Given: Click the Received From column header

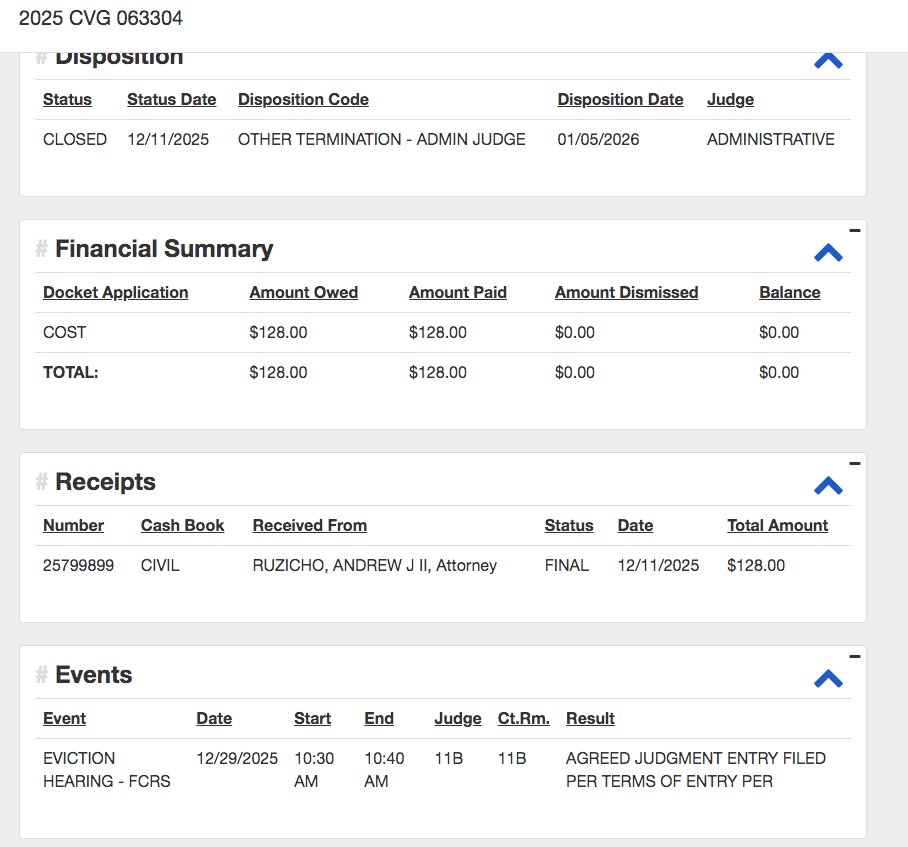Looking at the screenshot, I should [x=309, y=526].
